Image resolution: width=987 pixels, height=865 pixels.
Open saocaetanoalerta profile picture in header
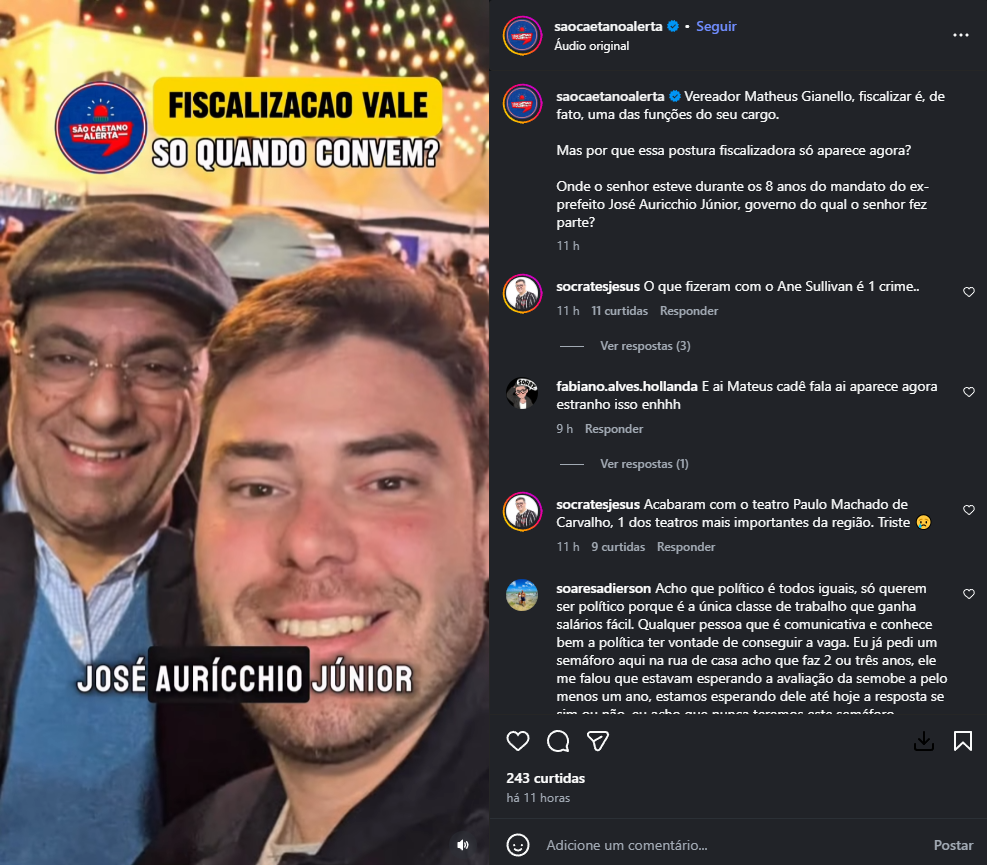tap(522, 35)
